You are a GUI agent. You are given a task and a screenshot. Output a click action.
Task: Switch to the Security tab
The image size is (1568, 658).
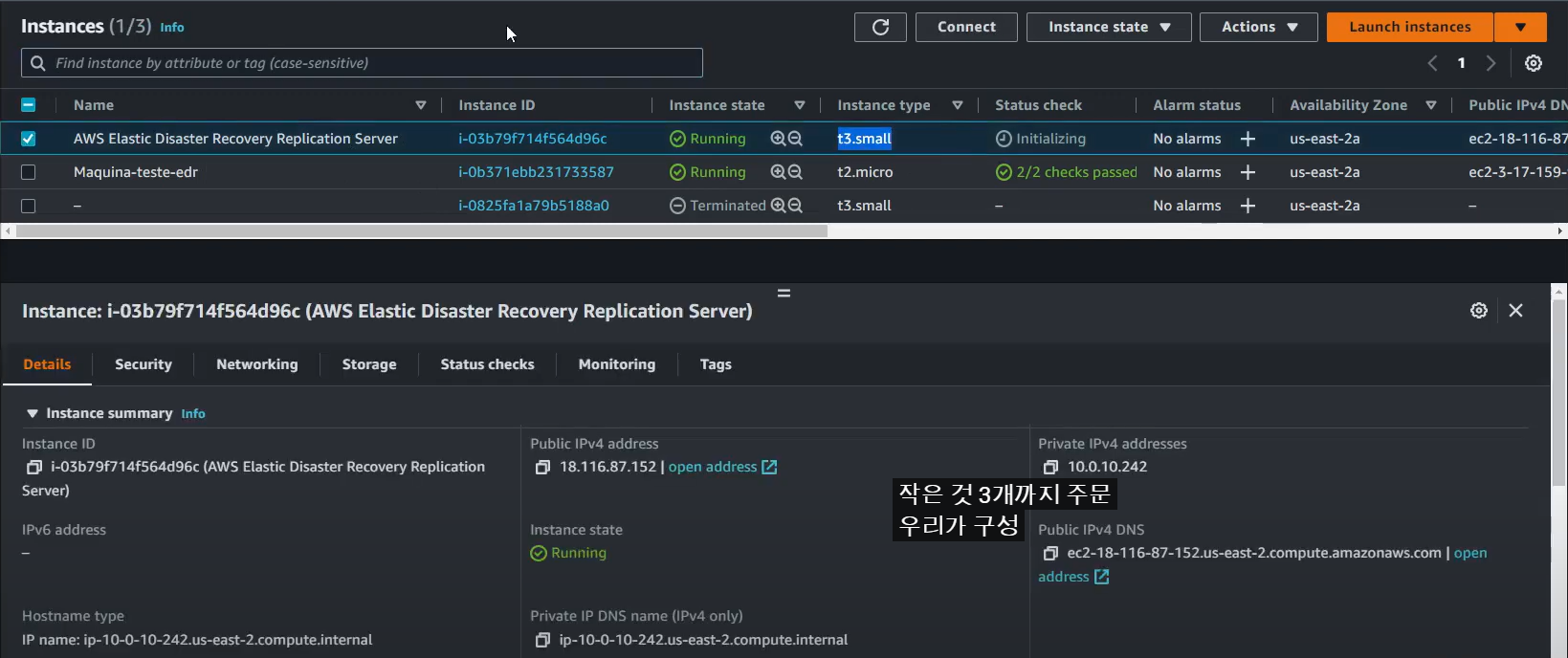(x=144, y=364)
